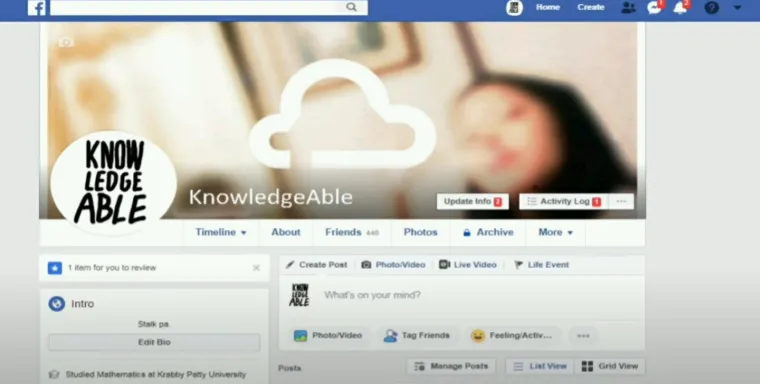
Task: Expand the account dropdown arrow
Action: click(x=737, y=8)
